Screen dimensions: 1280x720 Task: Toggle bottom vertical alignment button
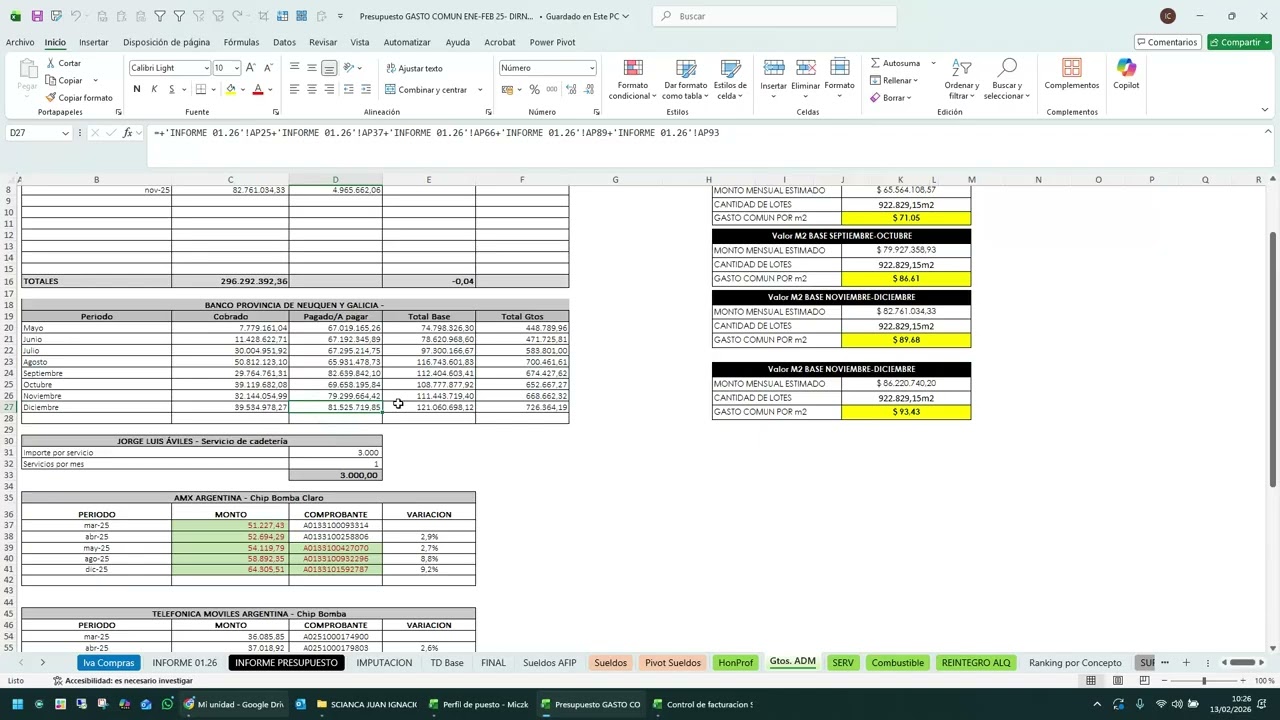point(329,68)
